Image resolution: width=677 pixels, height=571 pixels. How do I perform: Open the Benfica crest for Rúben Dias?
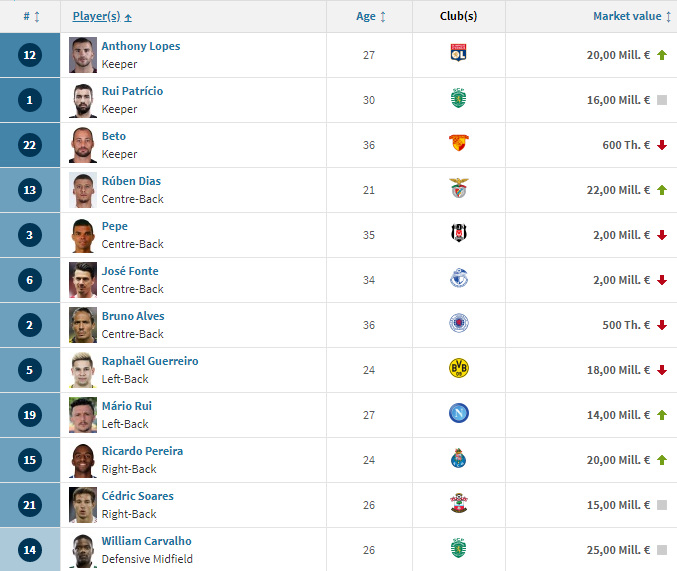click(x=459, y=188)
